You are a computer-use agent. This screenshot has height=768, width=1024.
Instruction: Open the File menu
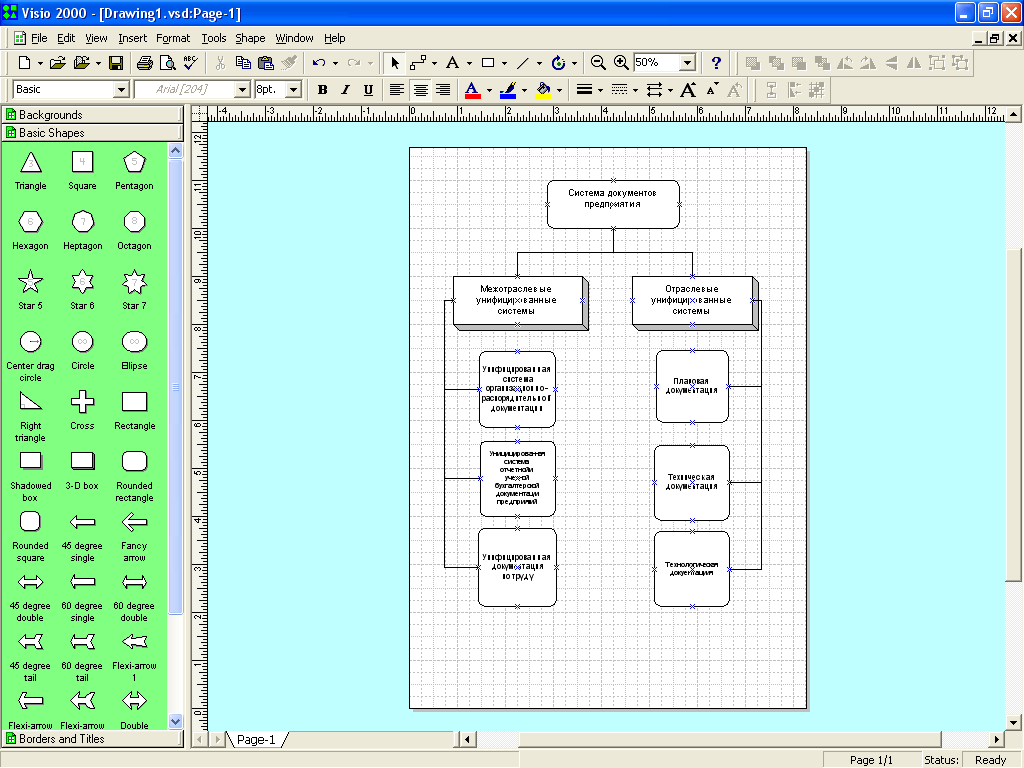(x=39, y=38)
